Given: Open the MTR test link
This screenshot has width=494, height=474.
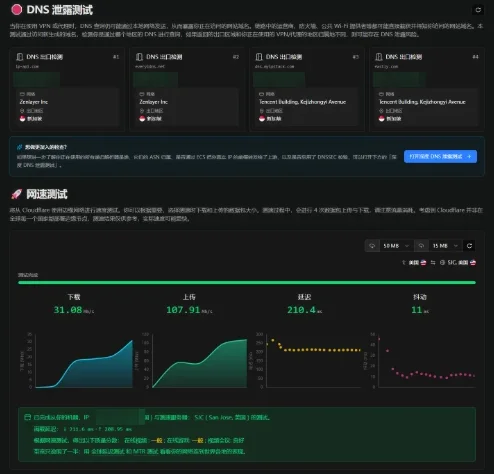Looking at the screenshot, I should tap(146, 451).
